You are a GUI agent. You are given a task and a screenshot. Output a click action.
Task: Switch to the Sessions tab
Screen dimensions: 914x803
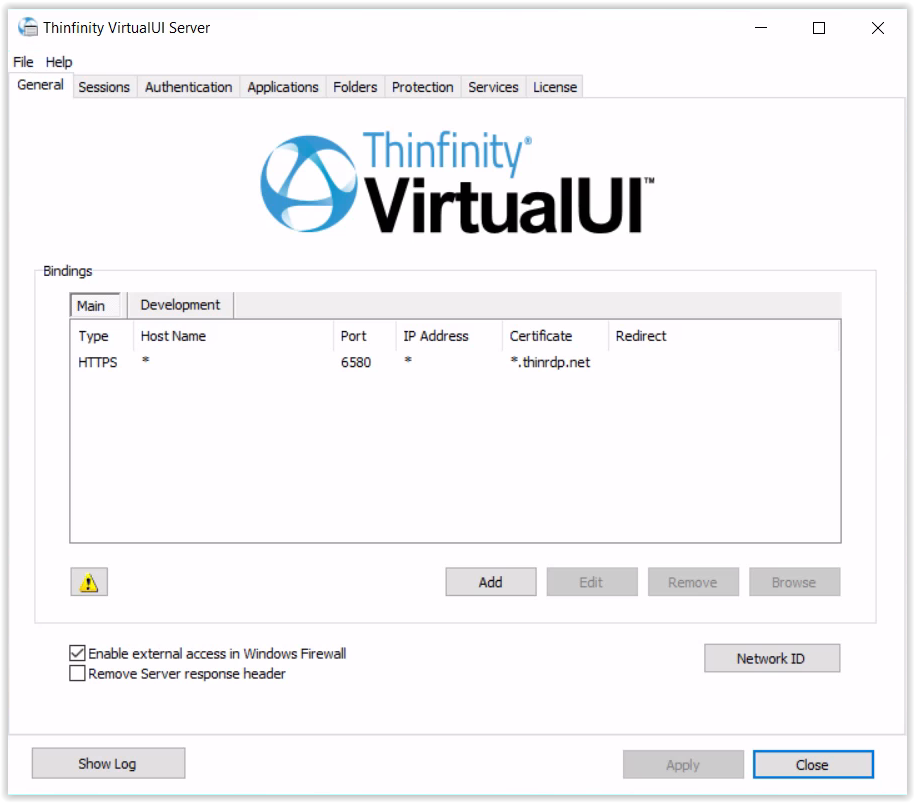point(104,87)
